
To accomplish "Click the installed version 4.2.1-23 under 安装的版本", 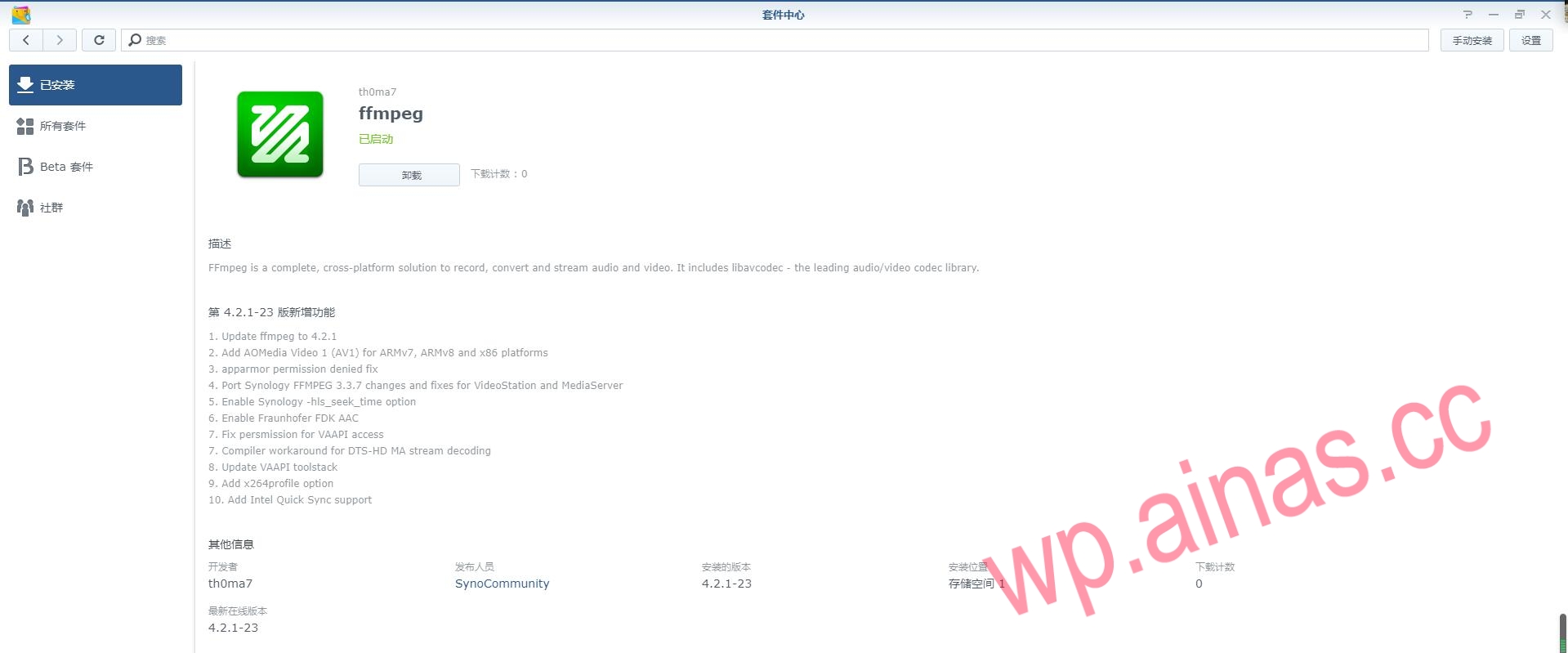I will 726,584.
